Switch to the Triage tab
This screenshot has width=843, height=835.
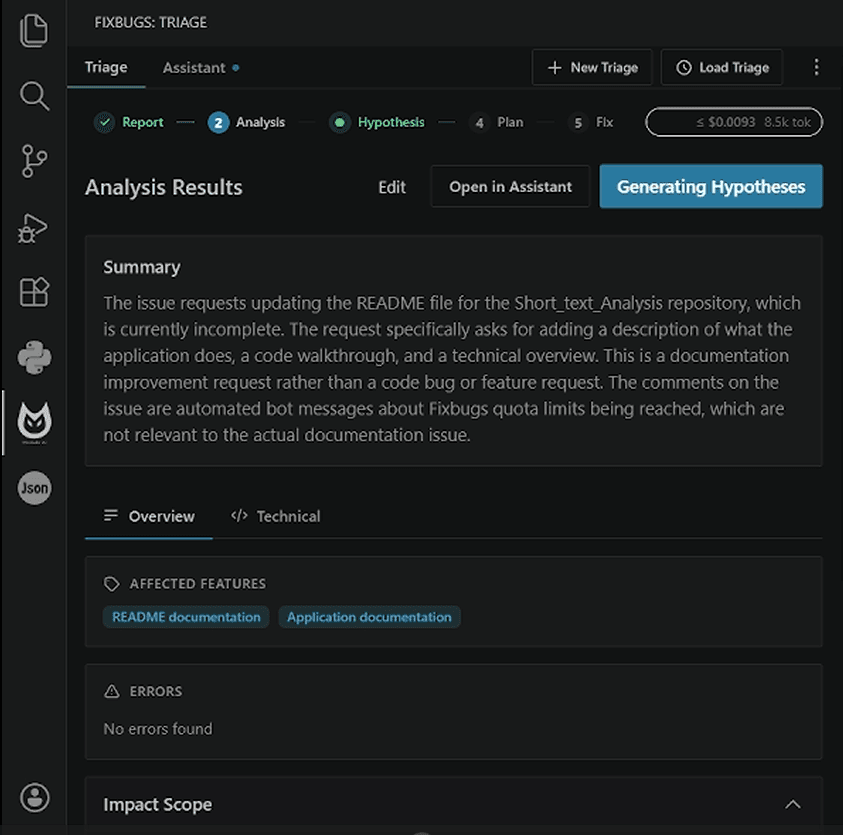pos(106,67)
